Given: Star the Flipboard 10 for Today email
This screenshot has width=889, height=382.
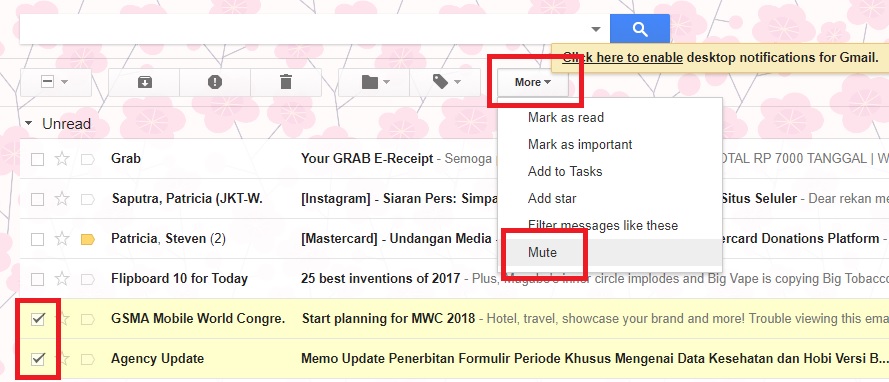Looking at the screenshot, I should pos(62,278).
